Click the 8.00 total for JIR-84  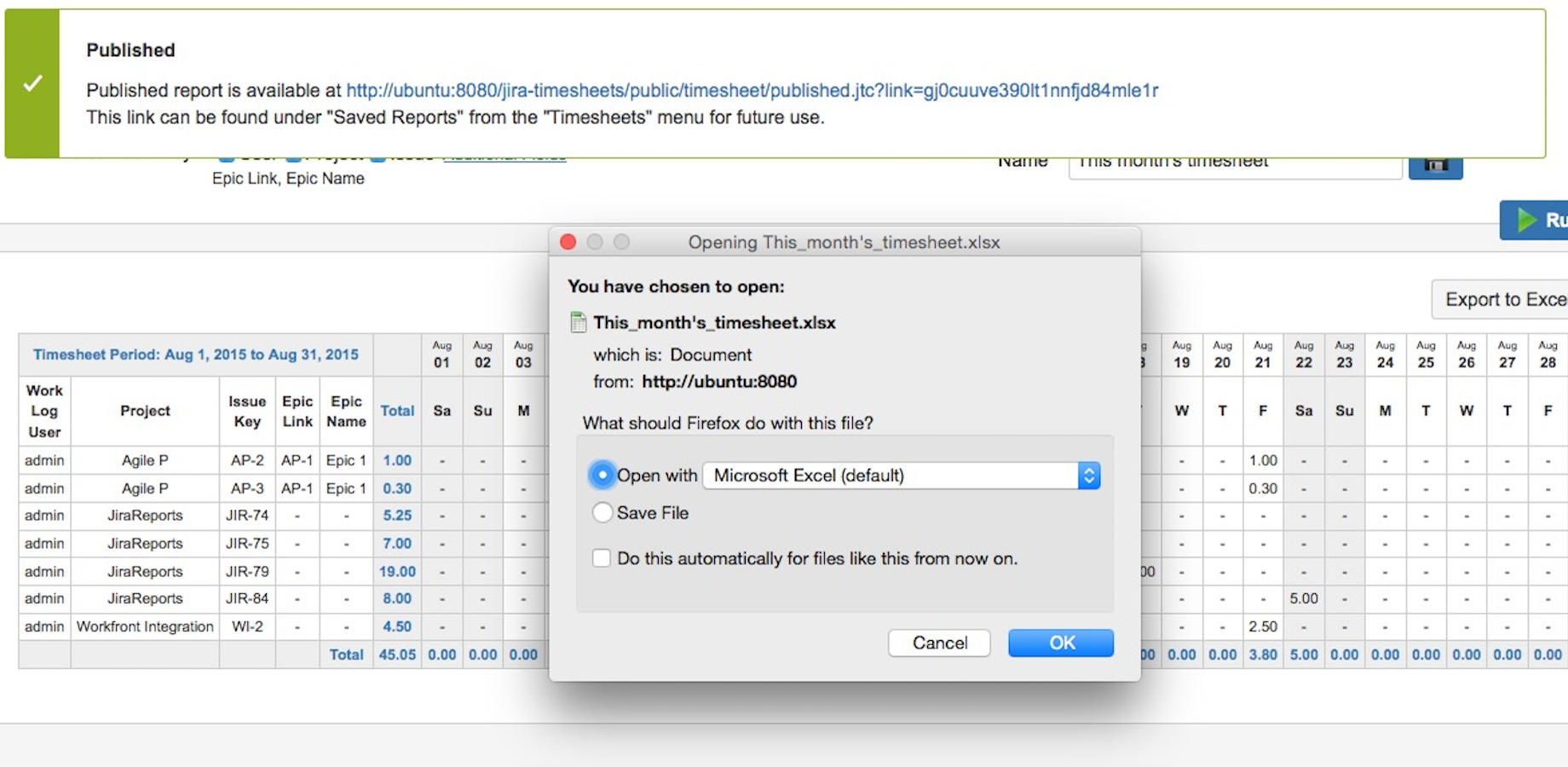[x=397, y=598]
